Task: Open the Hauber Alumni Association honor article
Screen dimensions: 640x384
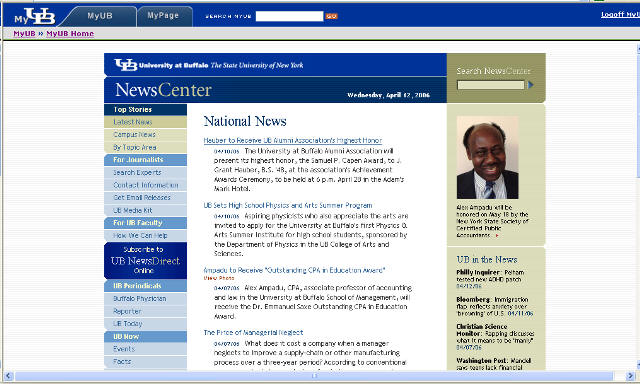Action: 293,140
